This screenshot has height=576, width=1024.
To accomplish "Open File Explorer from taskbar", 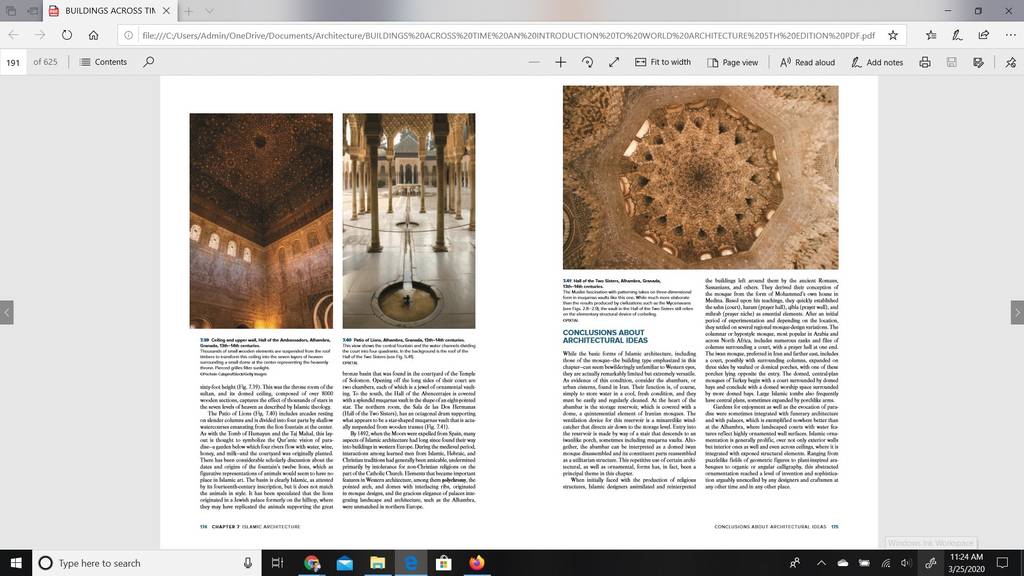I will click(x=377, y=563).
